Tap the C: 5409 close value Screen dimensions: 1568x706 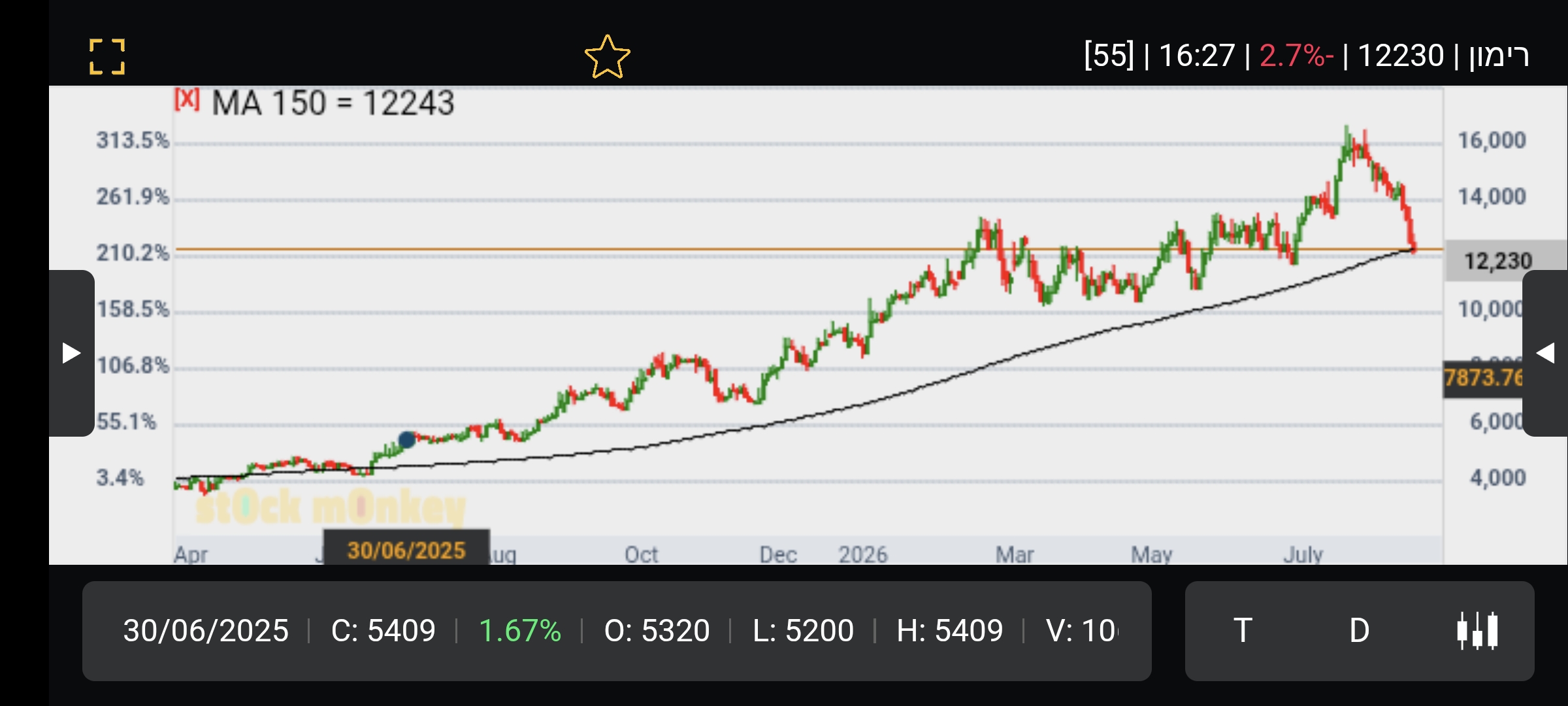click(383, 631)
